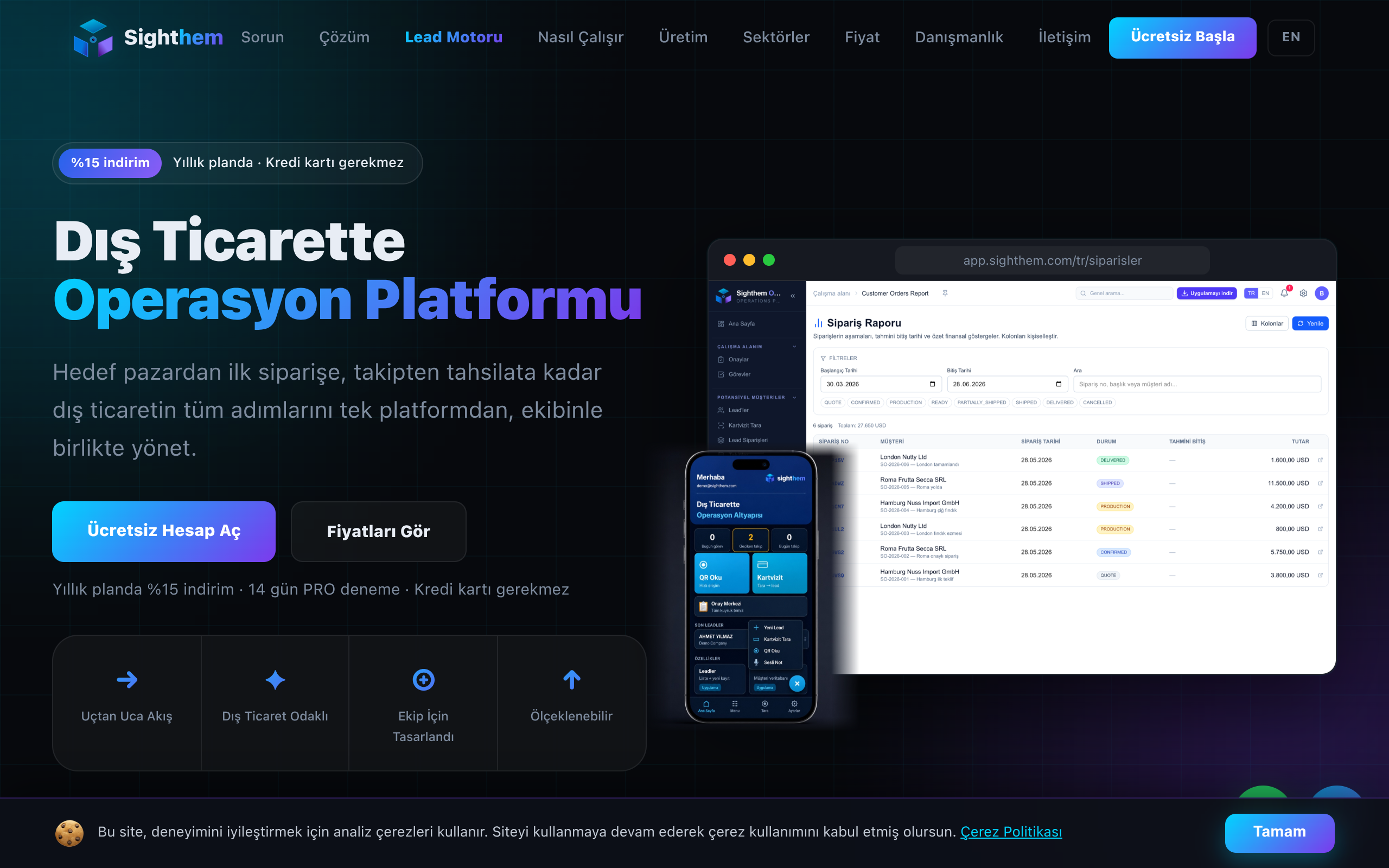Toggle the READY status filter chip
This screenshot has height=868, width=1389.
click(x=940, y=403)
